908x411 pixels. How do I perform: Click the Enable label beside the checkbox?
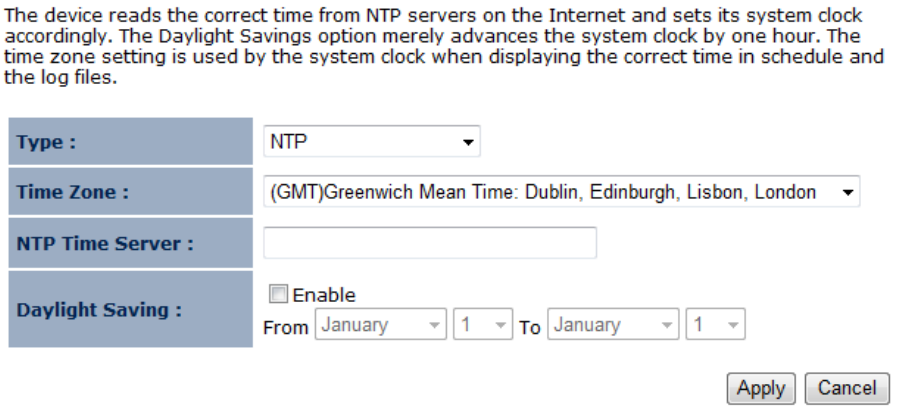tap(324, 295)
